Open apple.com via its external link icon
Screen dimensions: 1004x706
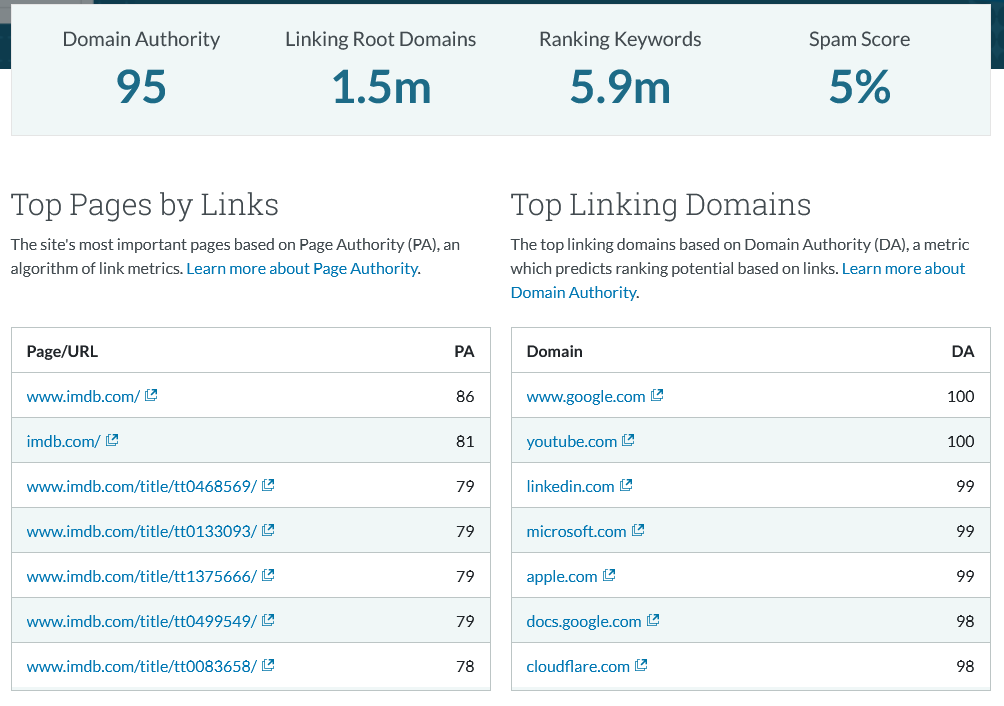[610, 575]
